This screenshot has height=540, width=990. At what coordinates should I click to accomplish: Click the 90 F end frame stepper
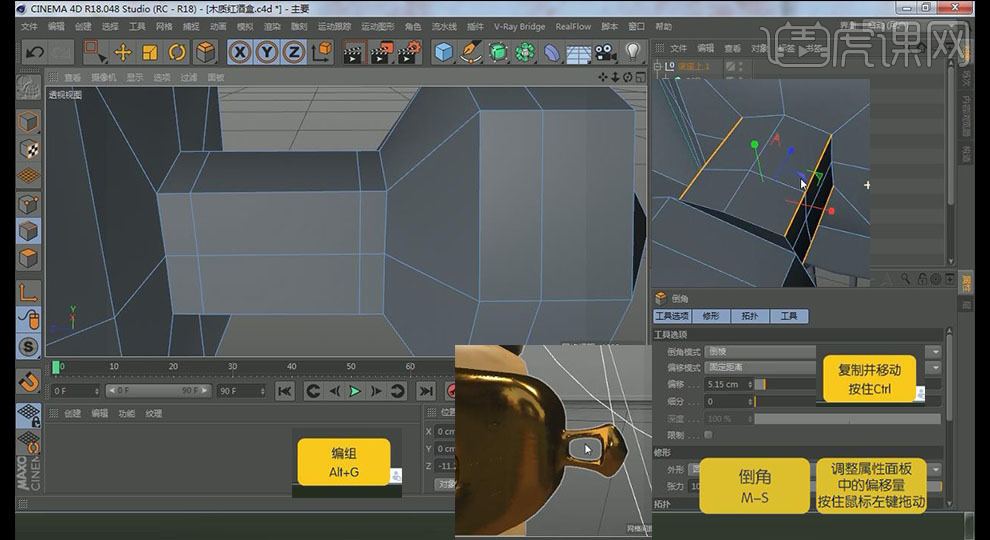coord(263,391)
